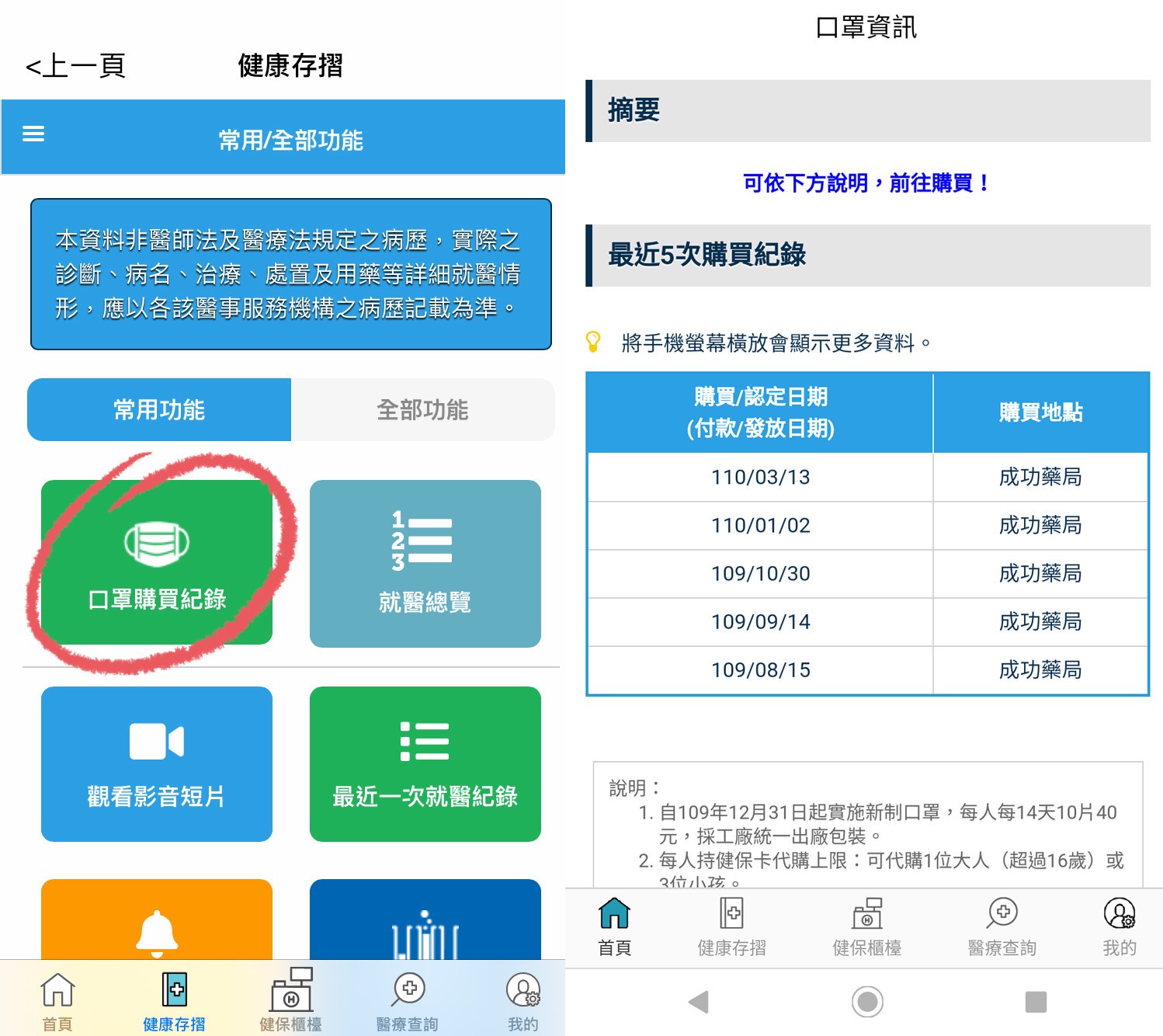Tap 首頁 home icon in left bottom bar

pyautogui.click(x=57, y=1002)
